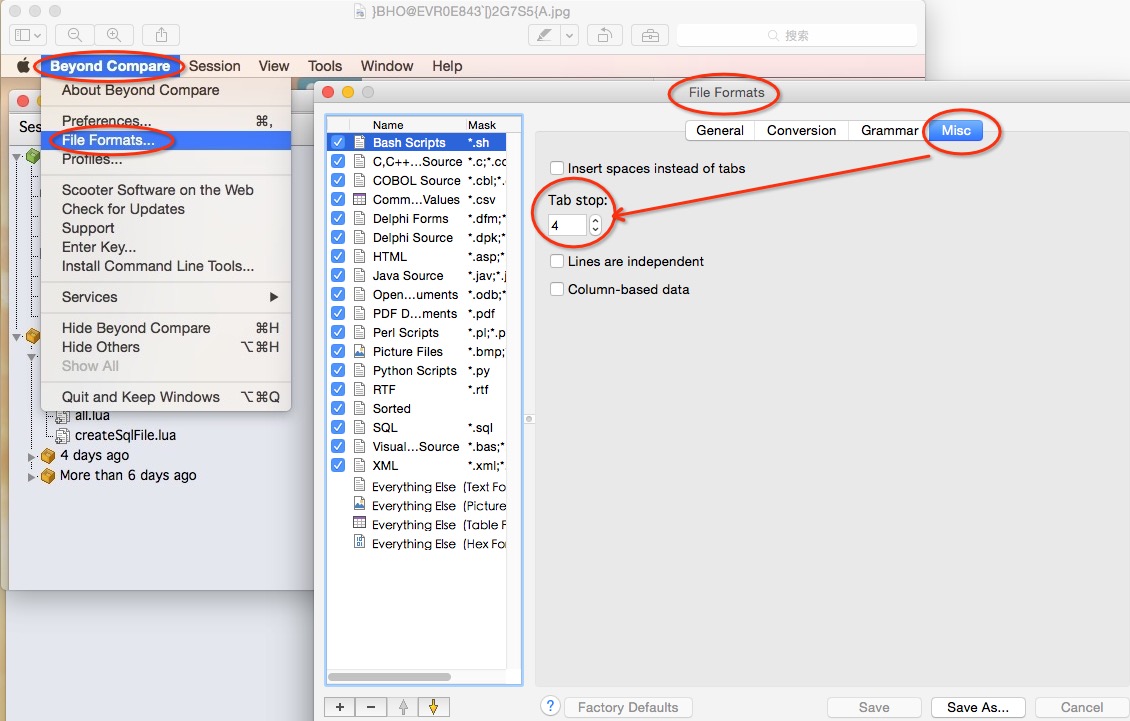
Task: Select the Misc tab
Action: point(956,131)
